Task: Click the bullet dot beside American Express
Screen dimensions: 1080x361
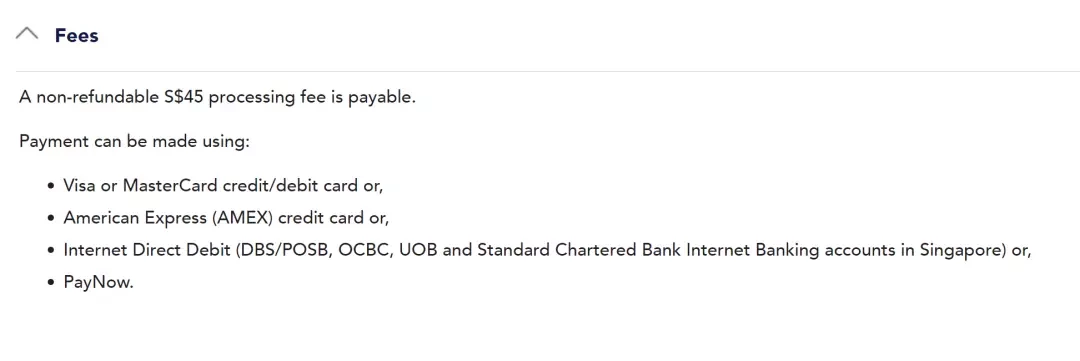Action: (x=51, y=218)
